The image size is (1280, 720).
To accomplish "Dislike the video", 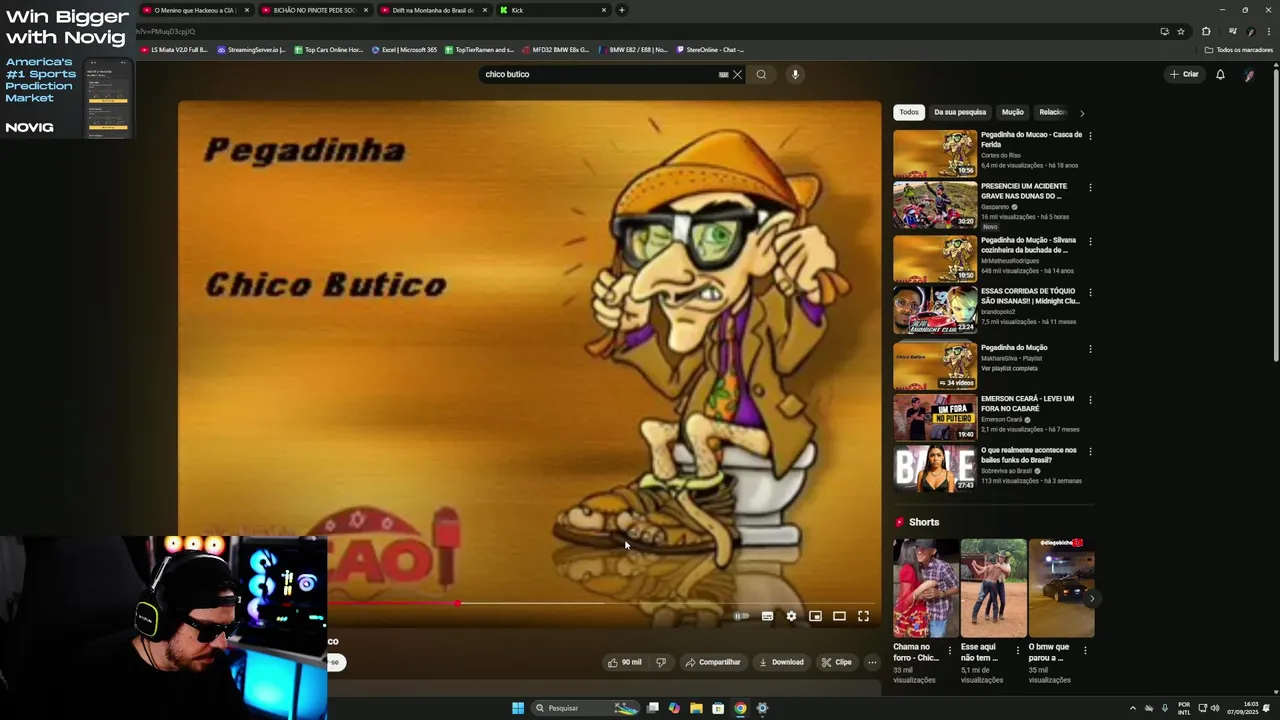I will tap(660, 662).
